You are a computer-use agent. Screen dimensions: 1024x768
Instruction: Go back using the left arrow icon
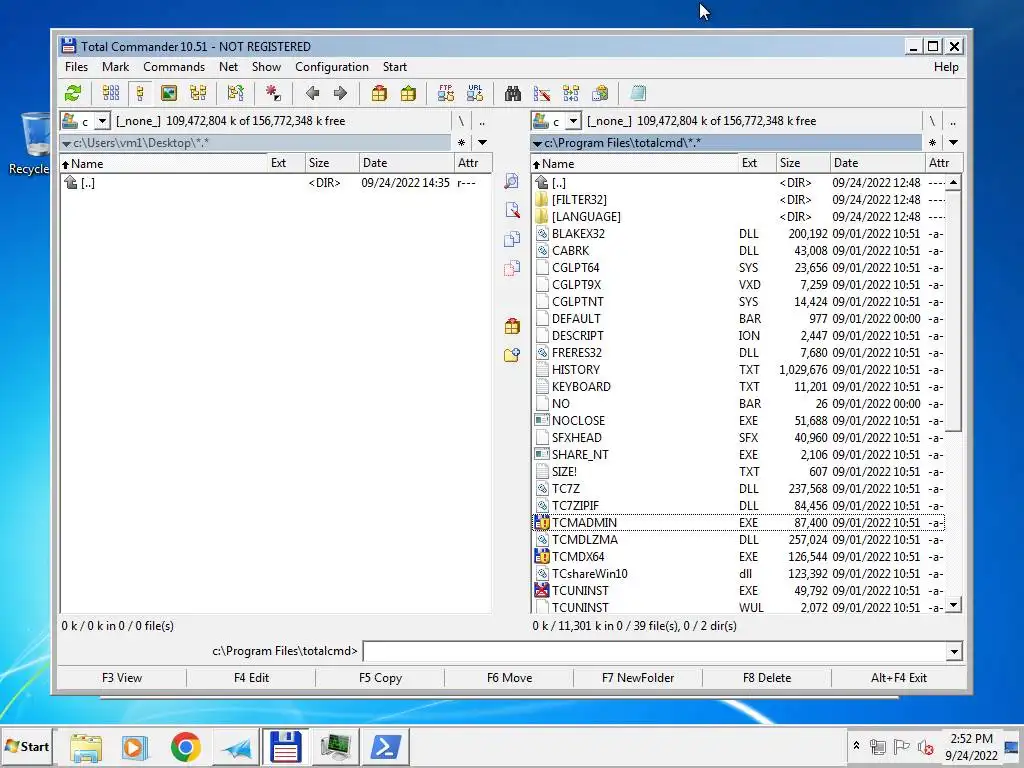(312, 93)
